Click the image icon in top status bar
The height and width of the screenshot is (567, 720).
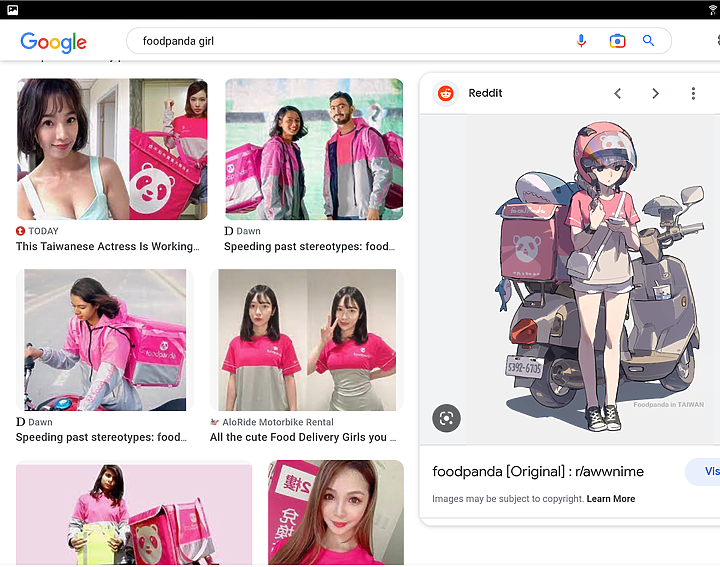[13, 10]
